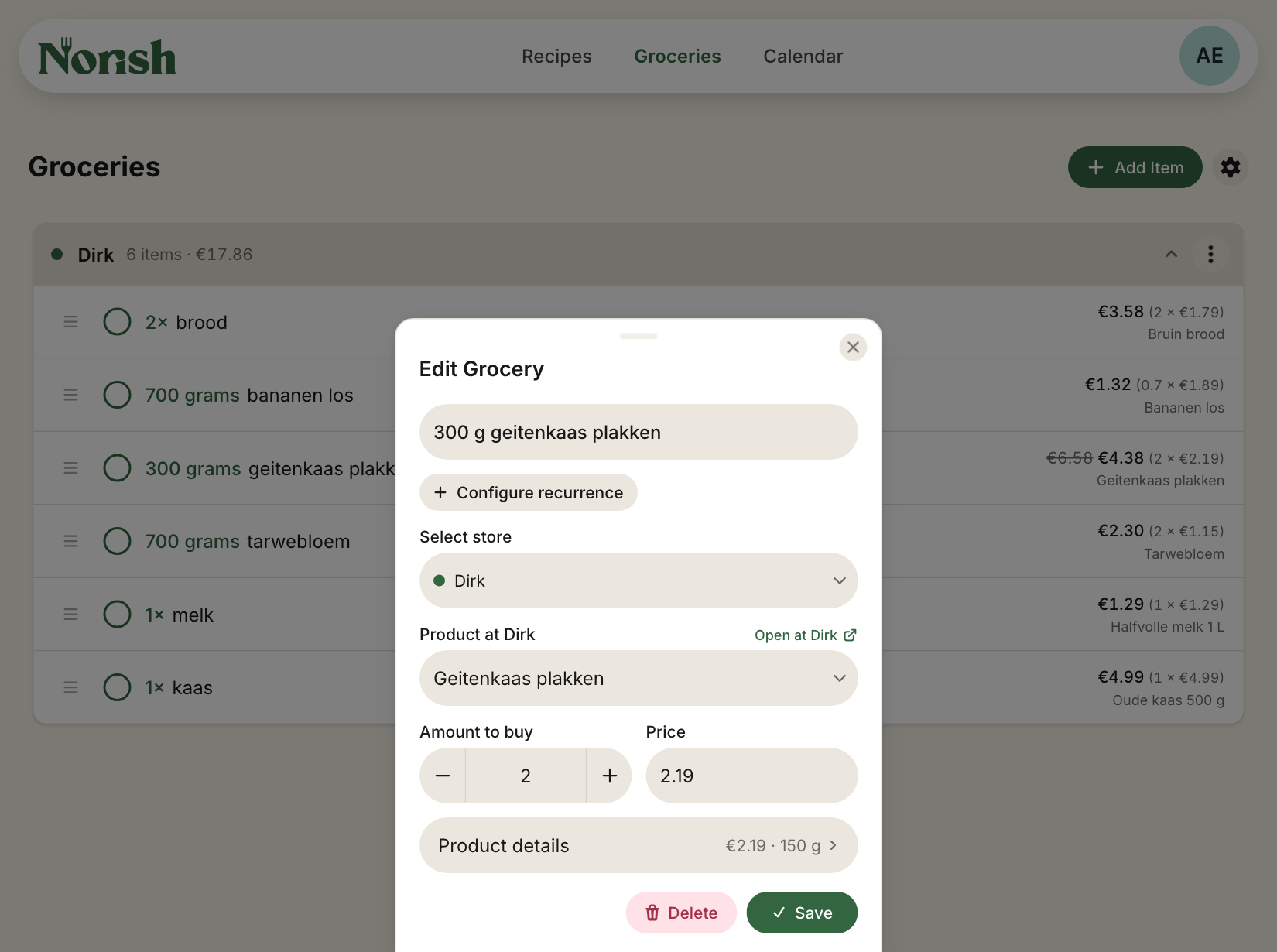Viewport: 1277px width, 952px height.
Task: Delete this grocery item
Action: 681,913
